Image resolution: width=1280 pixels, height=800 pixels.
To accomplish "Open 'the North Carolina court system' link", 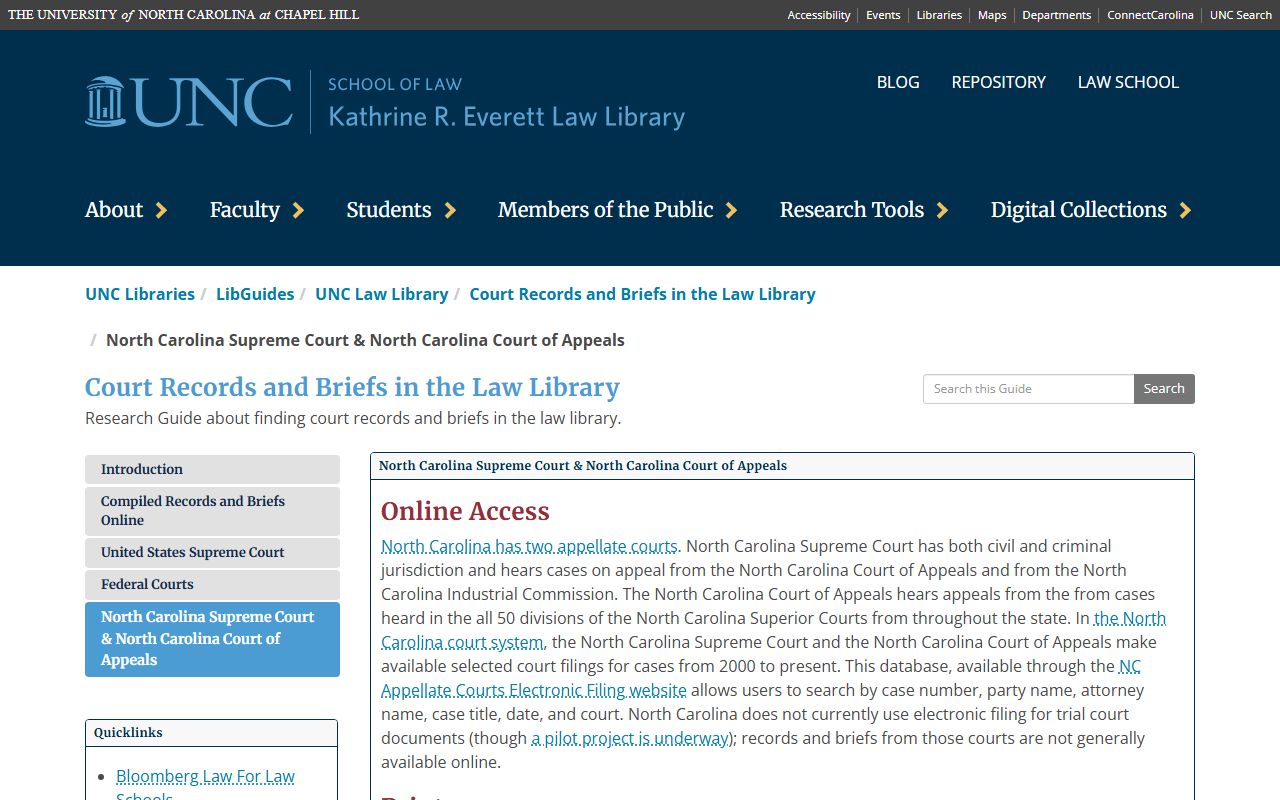I will (462, 642).
